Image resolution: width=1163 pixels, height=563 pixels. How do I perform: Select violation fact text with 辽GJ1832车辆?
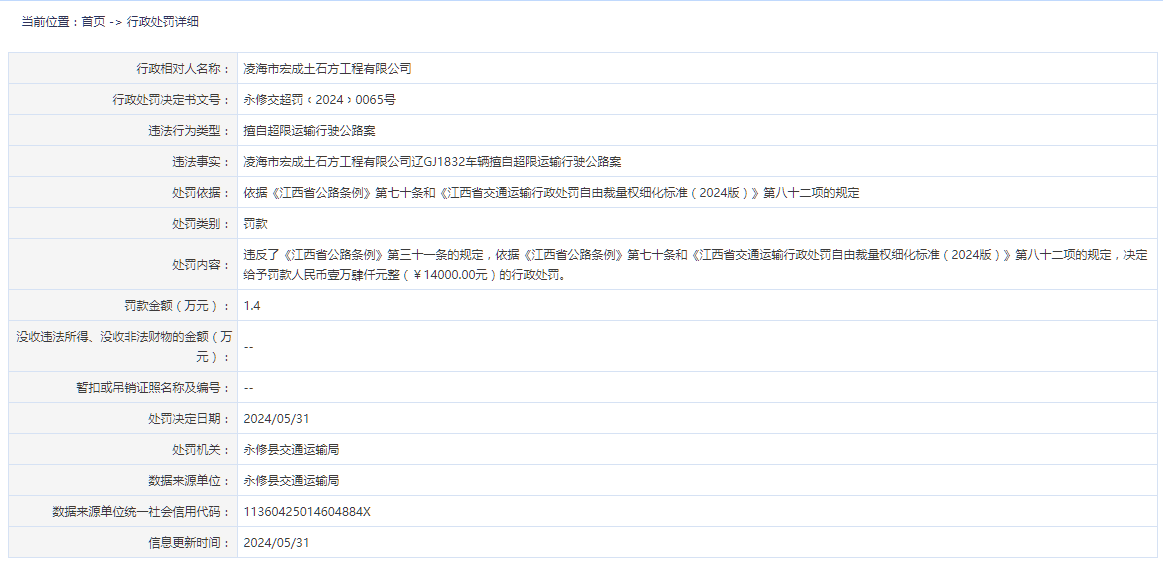pos(432,162)
